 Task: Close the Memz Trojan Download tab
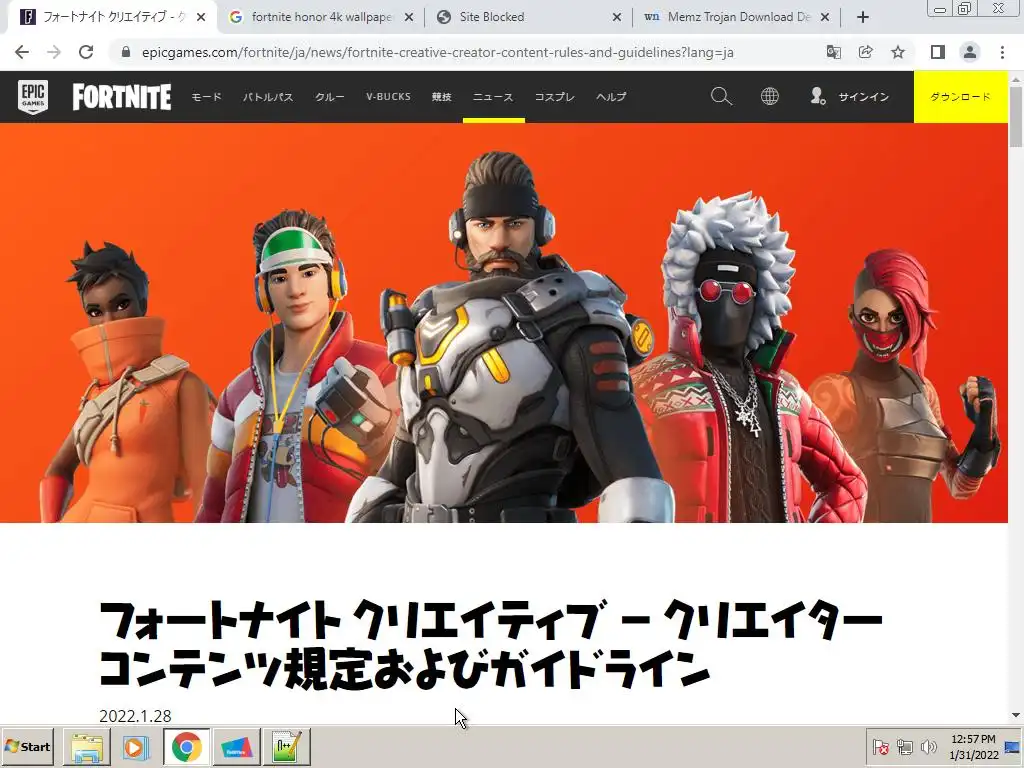(825, 18)
